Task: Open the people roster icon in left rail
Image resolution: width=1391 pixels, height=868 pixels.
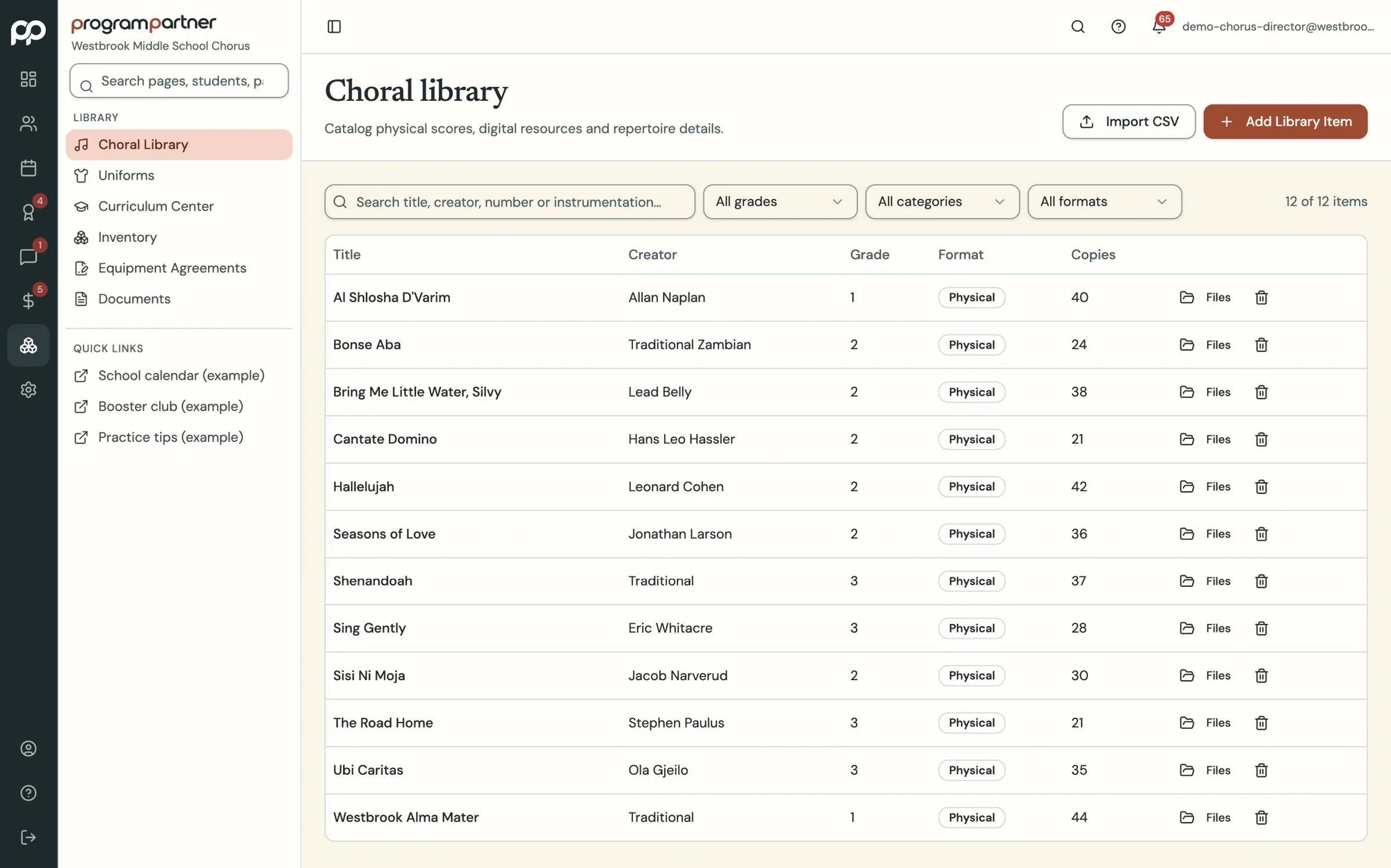Action: (x=29, y=124)
